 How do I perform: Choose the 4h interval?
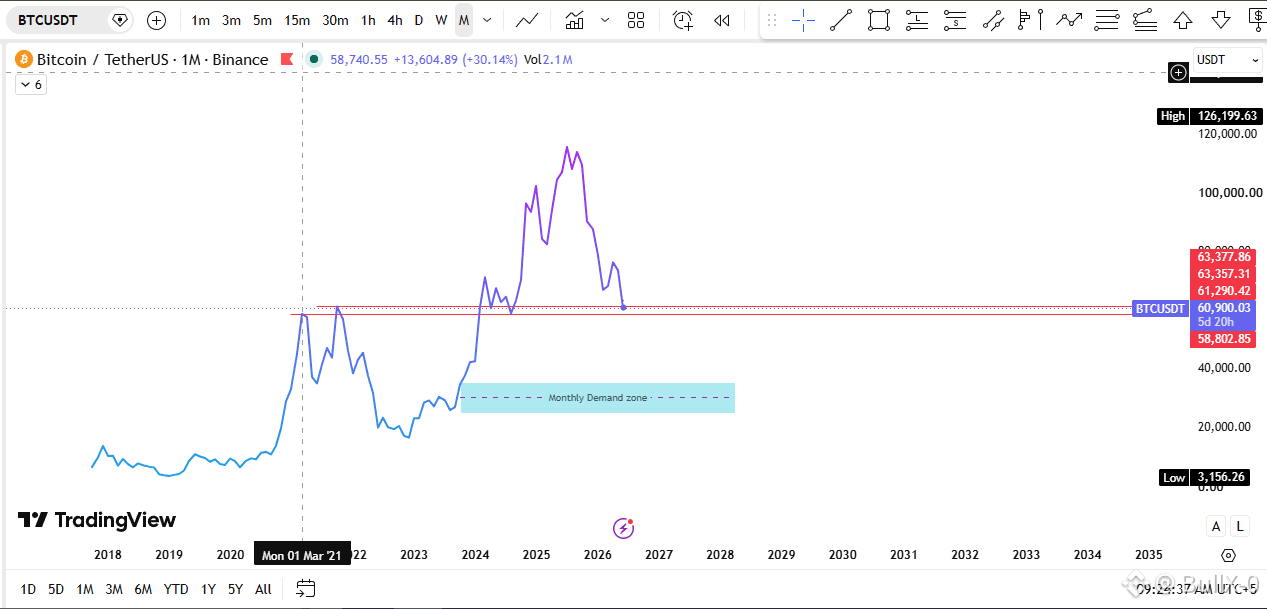(x=395, y=20)
